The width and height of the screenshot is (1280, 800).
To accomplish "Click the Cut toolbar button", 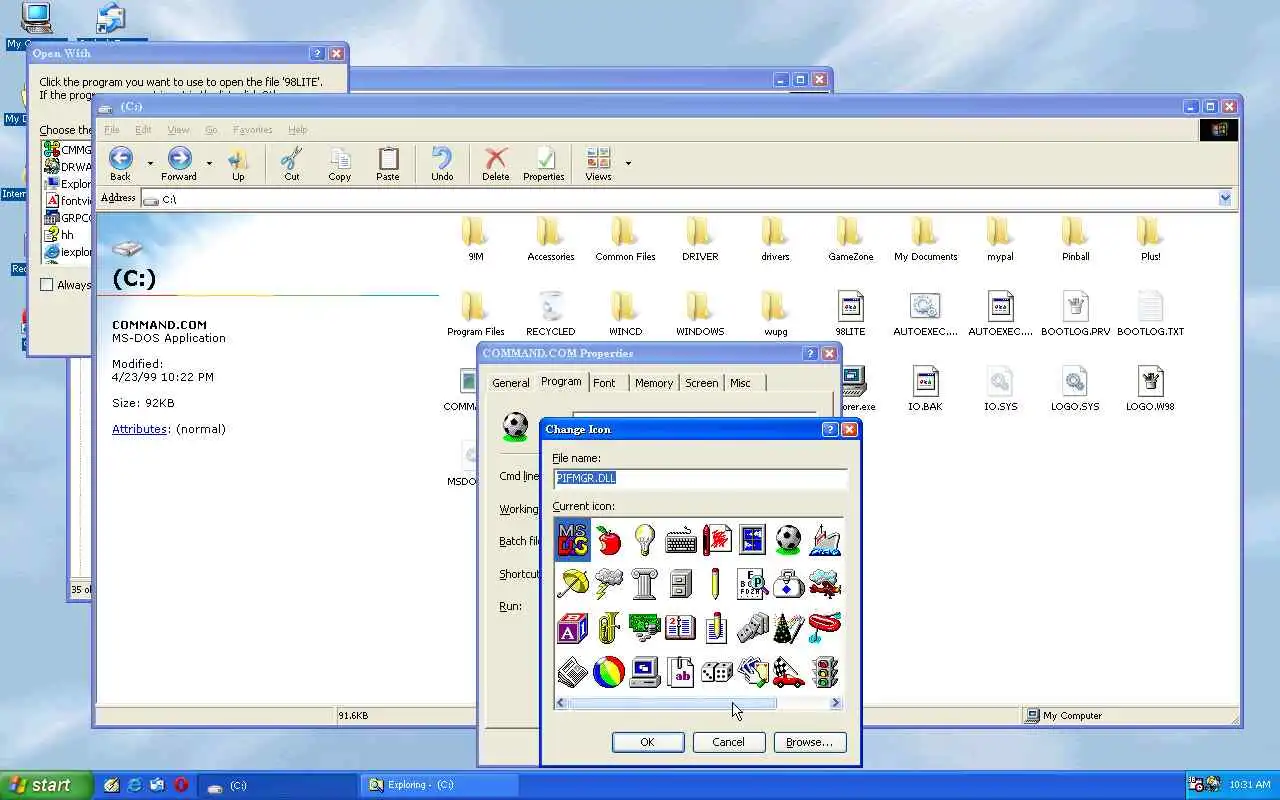I will click(x=291, y=164).
